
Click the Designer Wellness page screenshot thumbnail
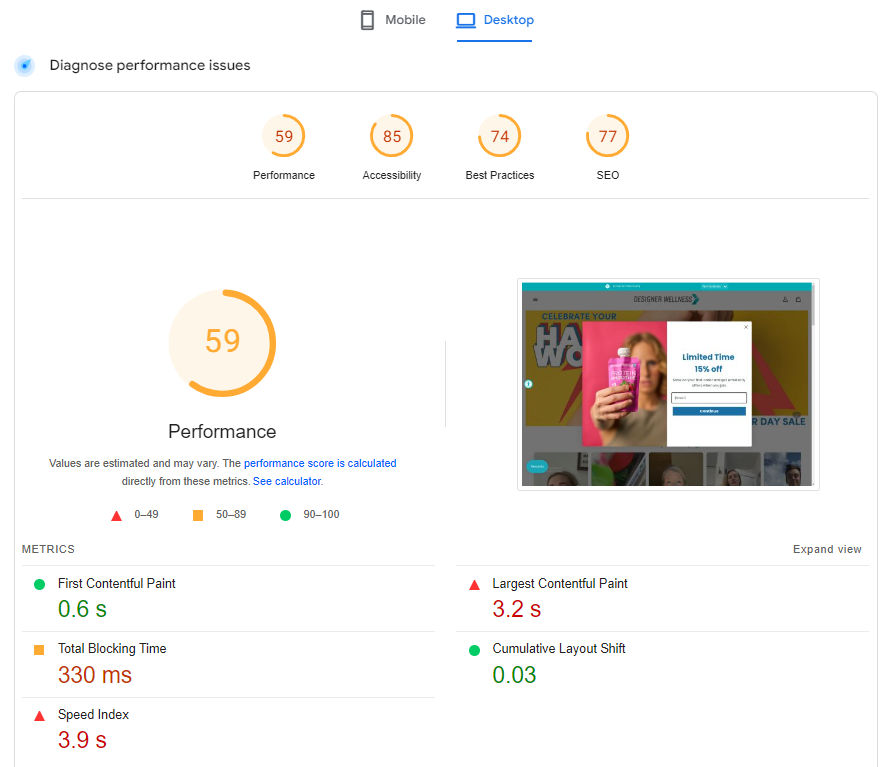(668, 384)
